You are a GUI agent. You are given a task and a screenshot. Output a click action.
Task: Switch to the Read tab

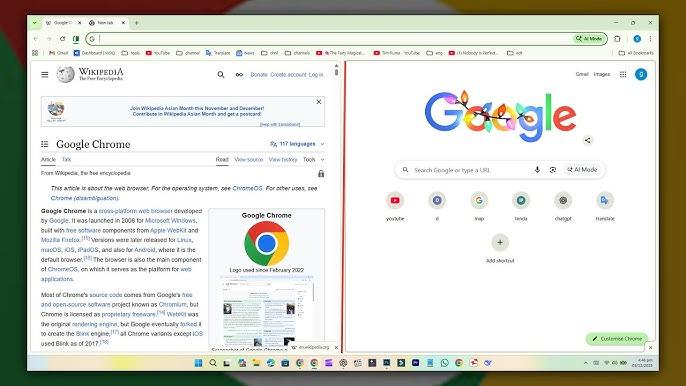pos(222,160)
